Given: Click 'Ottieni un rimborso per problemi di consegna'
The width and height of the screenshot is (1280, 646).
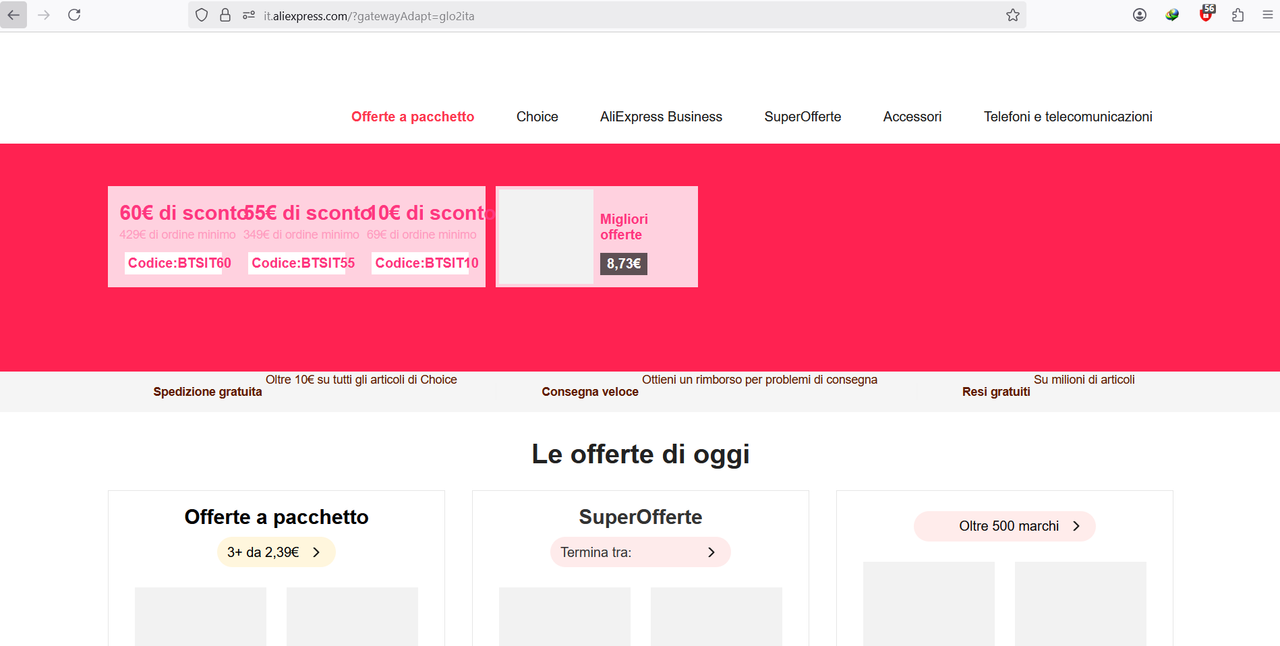Looking at the screenshot, I should (x=760, y=380).
